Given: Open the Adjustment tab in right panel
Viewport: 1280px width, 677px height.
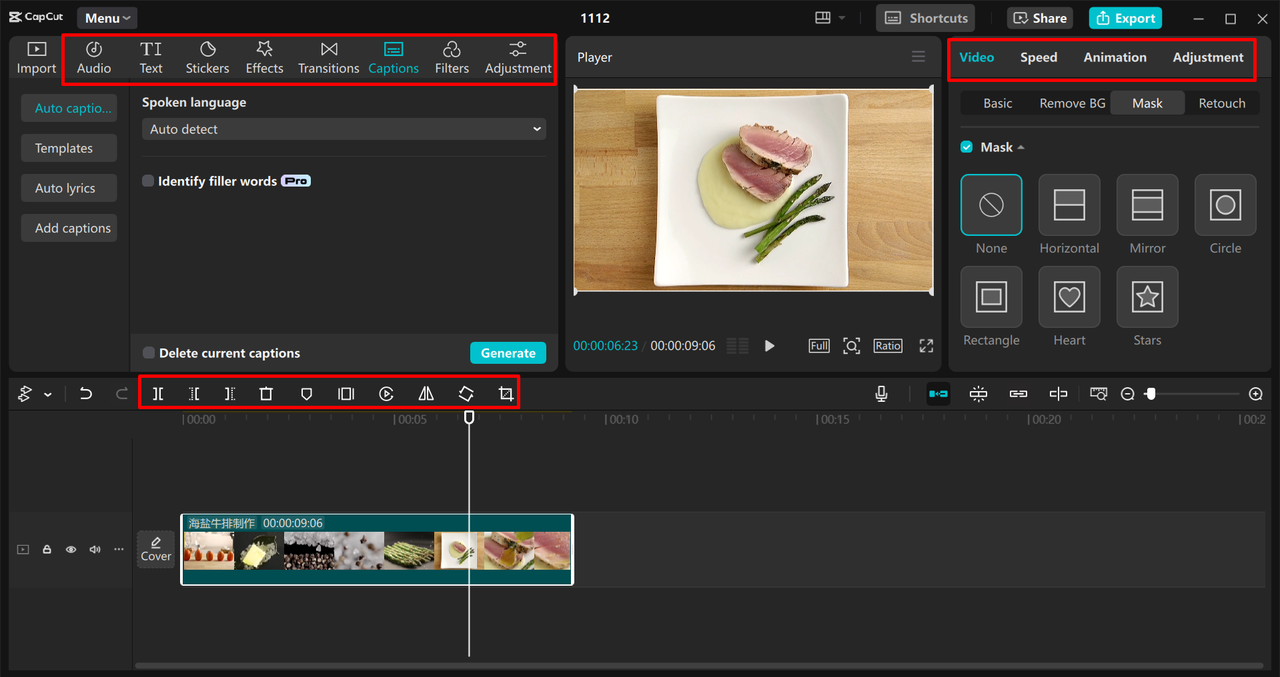Looking at the screenshot, I should (1208, 57).
